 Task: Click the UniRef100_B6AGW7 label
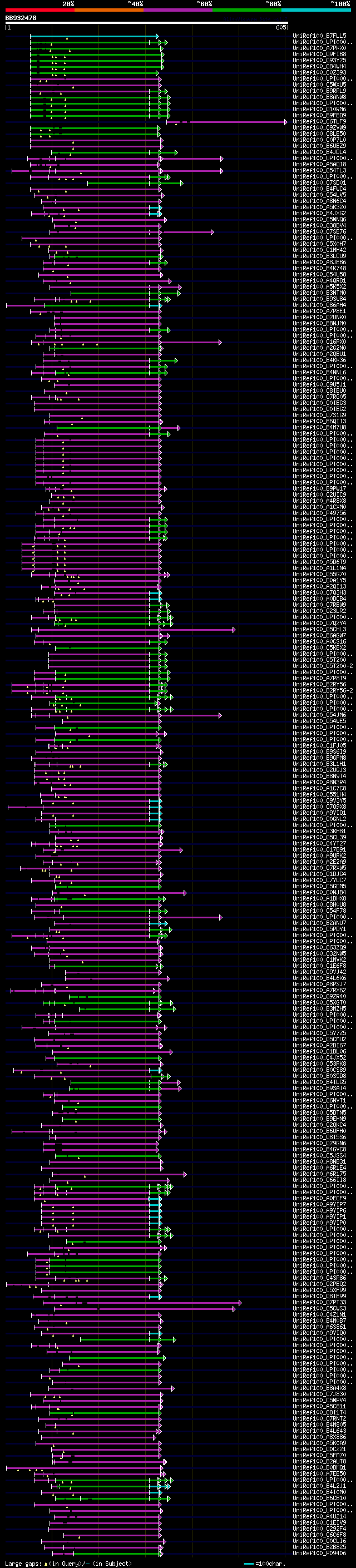tap(319, 635)
